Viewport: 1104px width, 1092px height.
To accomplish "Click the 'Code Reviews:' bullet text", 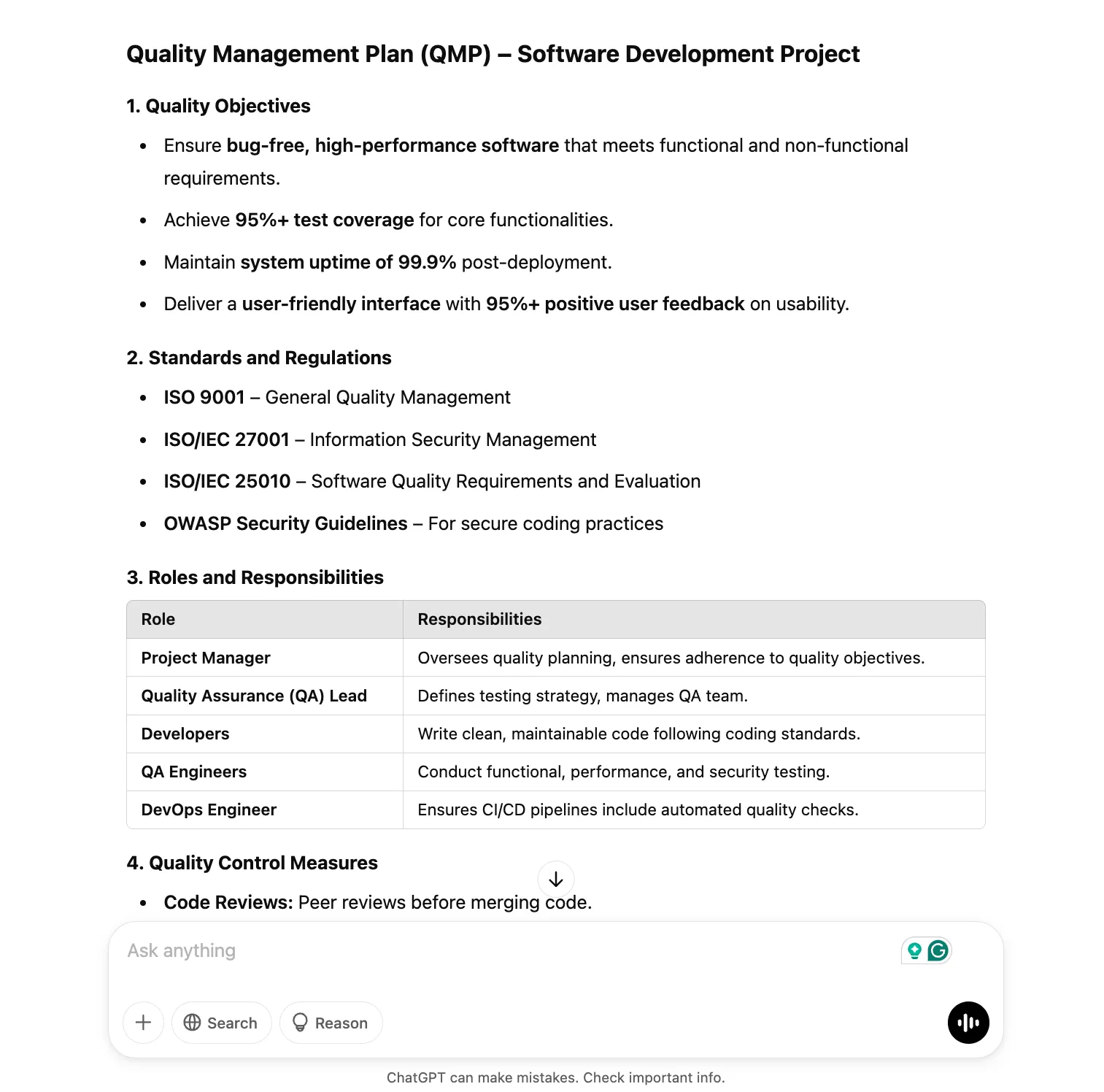I will pyautogui.click(x=378, y=902).
